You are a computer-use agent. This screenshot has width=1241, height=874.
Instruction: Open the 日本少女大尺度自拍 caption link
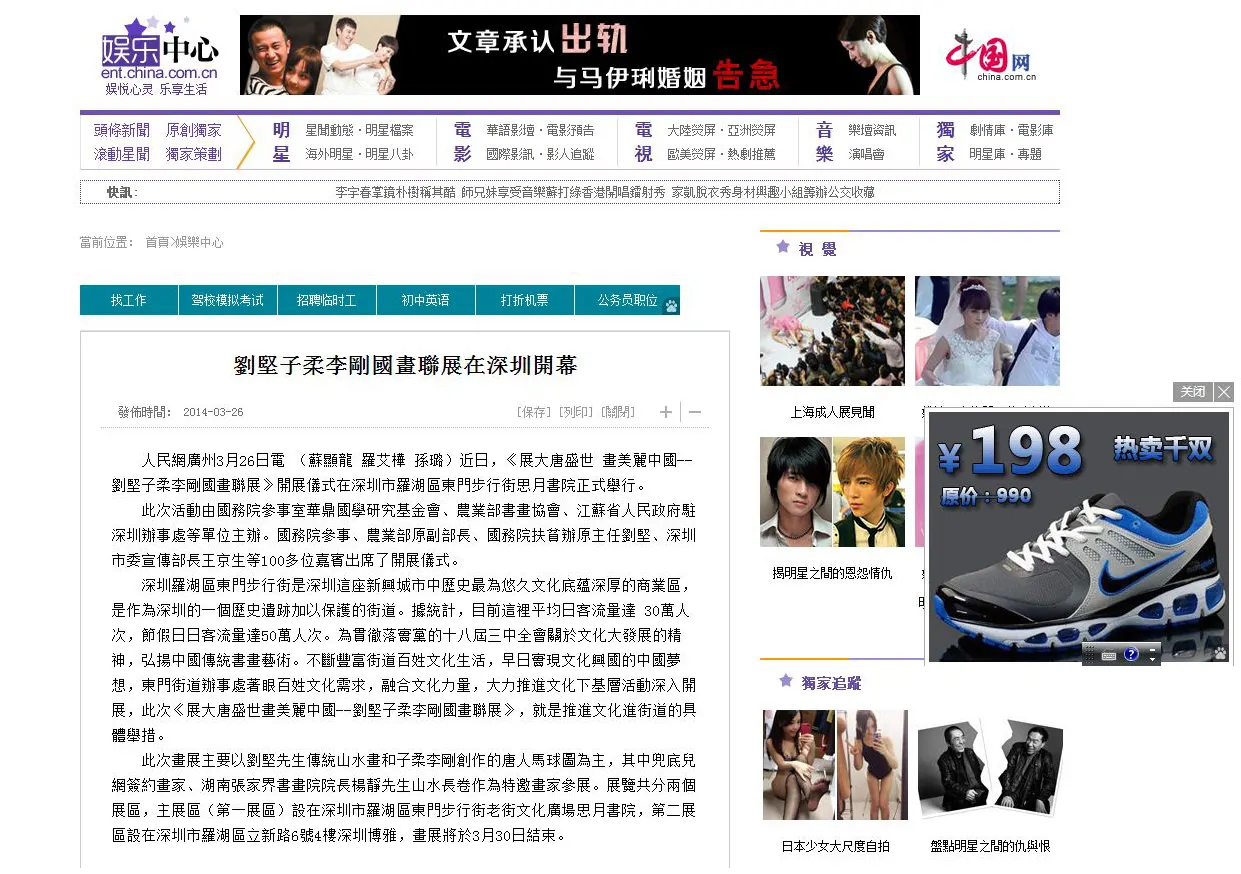pos(835,846)
